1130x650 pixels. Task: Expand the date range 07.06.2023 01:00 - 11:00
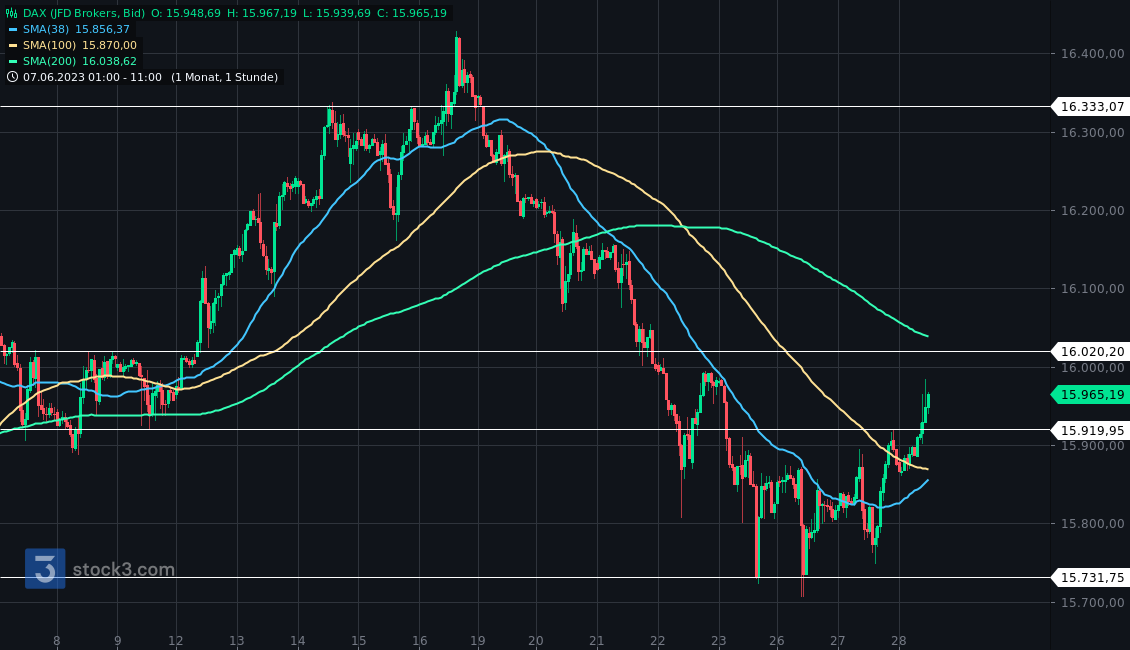[90, 77]
